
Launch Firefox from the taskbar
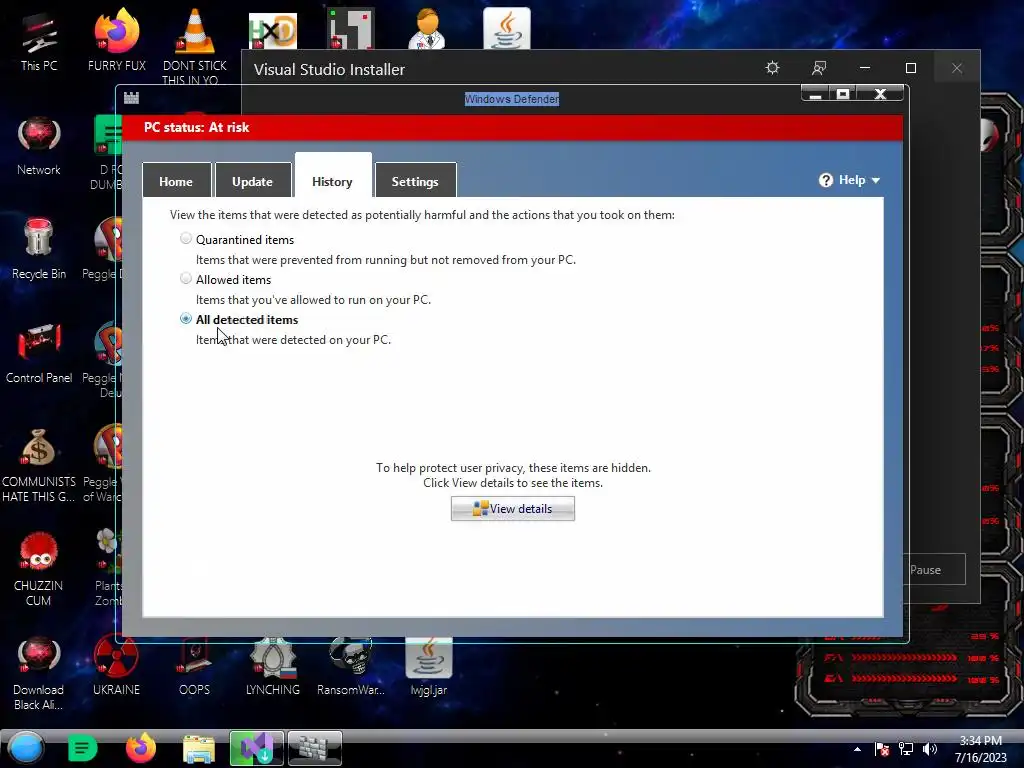point(140,748)
